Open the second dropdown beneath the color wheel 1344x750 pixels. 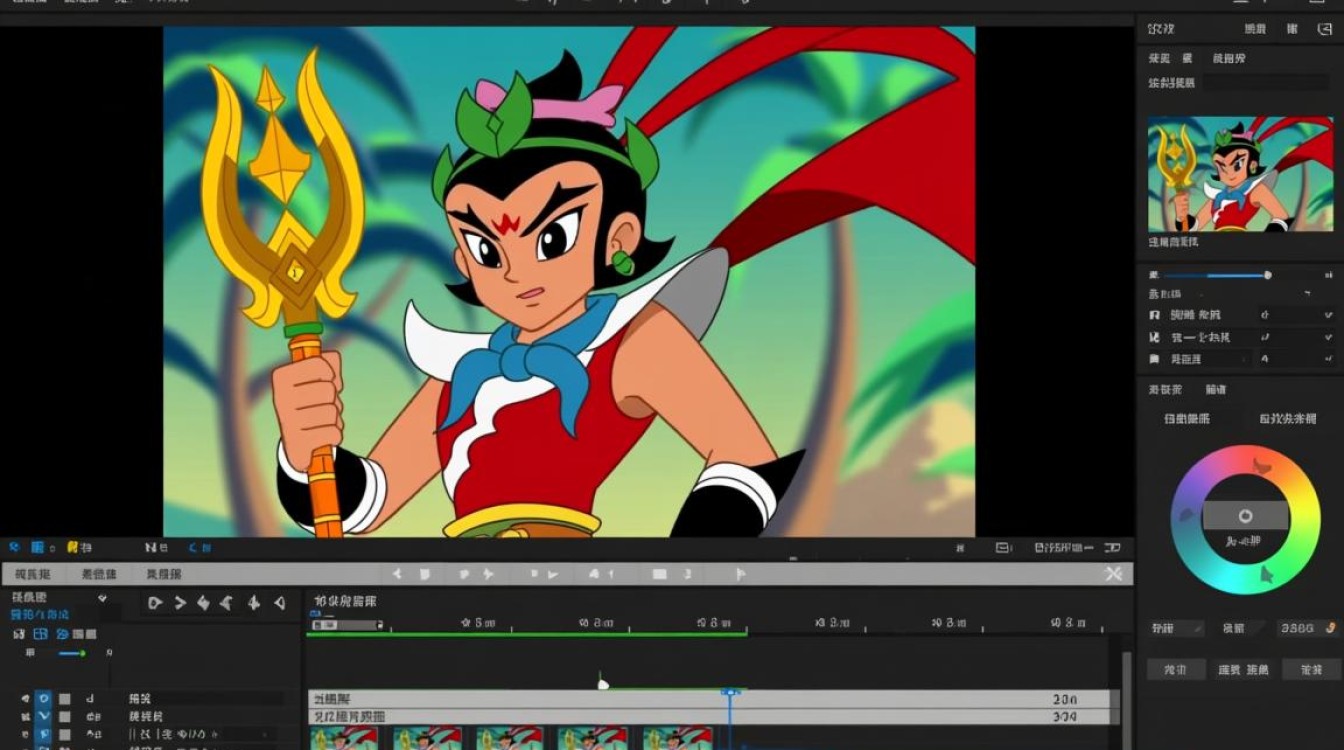click(x=1243, y=628)
